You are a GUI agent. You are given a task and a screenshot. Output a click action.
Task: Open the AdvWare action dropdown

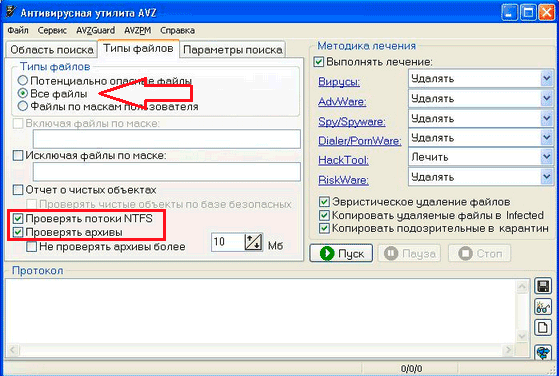pyautogui.click(x=547, y=98)
